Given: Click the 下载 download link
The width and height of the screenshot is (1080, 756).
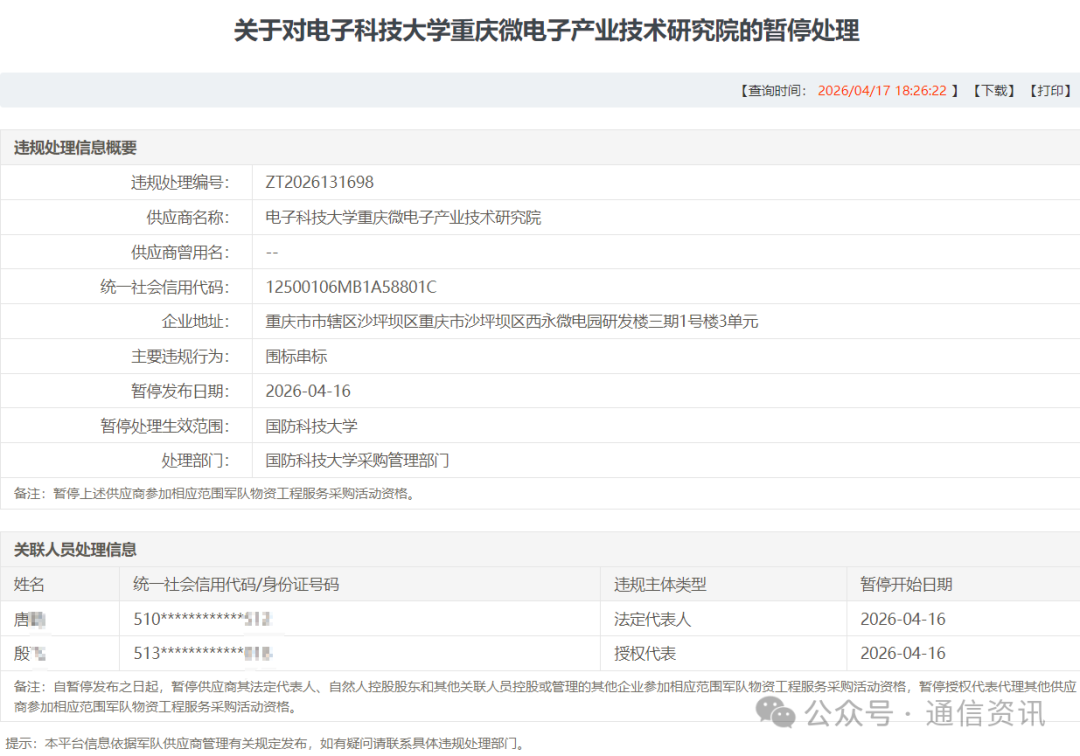Looking at the screenshot, I should pyautogui.click(x=993, y=90).
